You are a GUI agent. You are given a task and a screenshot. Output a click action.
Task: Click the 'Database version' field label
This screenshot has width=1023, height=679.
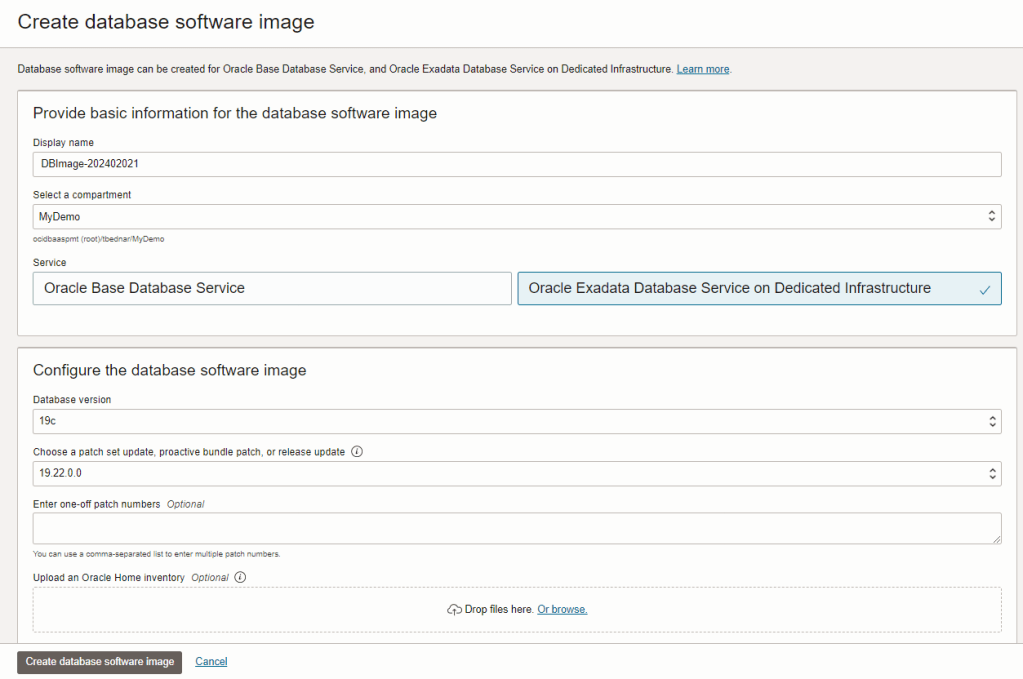(72, 399)
